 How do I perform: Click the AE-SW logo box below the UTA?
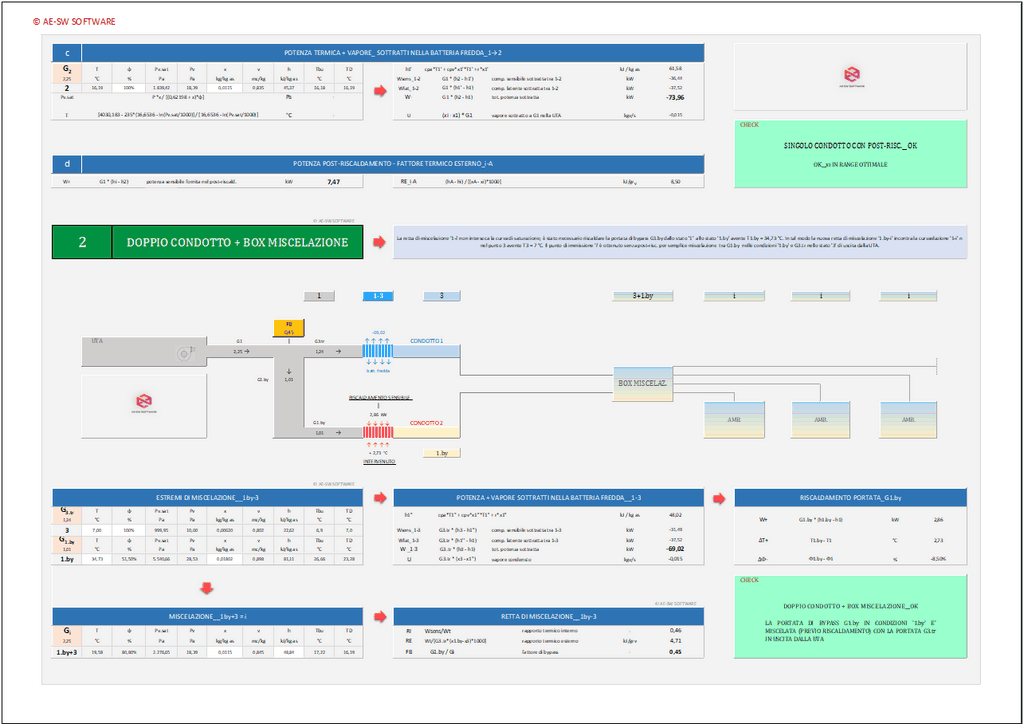(x=145, y=401)
